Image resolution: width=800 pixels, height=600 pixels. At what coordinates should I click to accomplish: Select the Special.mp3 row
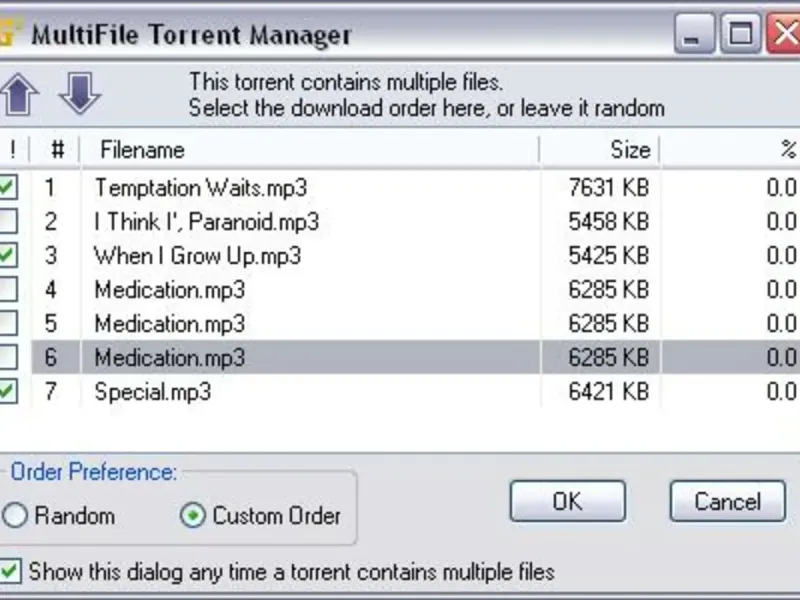pos(416,391)
